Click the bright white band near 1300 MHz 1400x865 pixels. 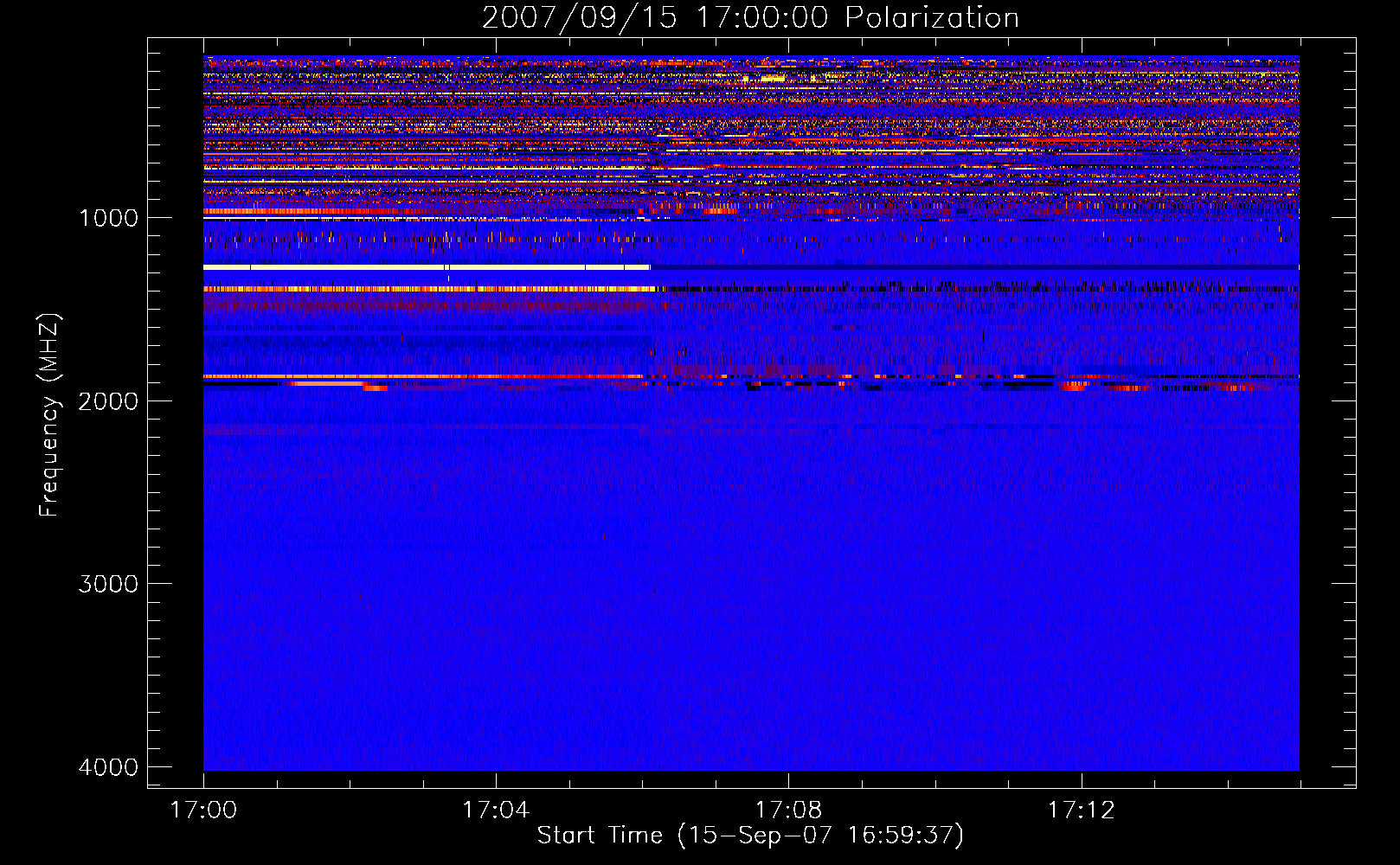(x=427, y=267)
